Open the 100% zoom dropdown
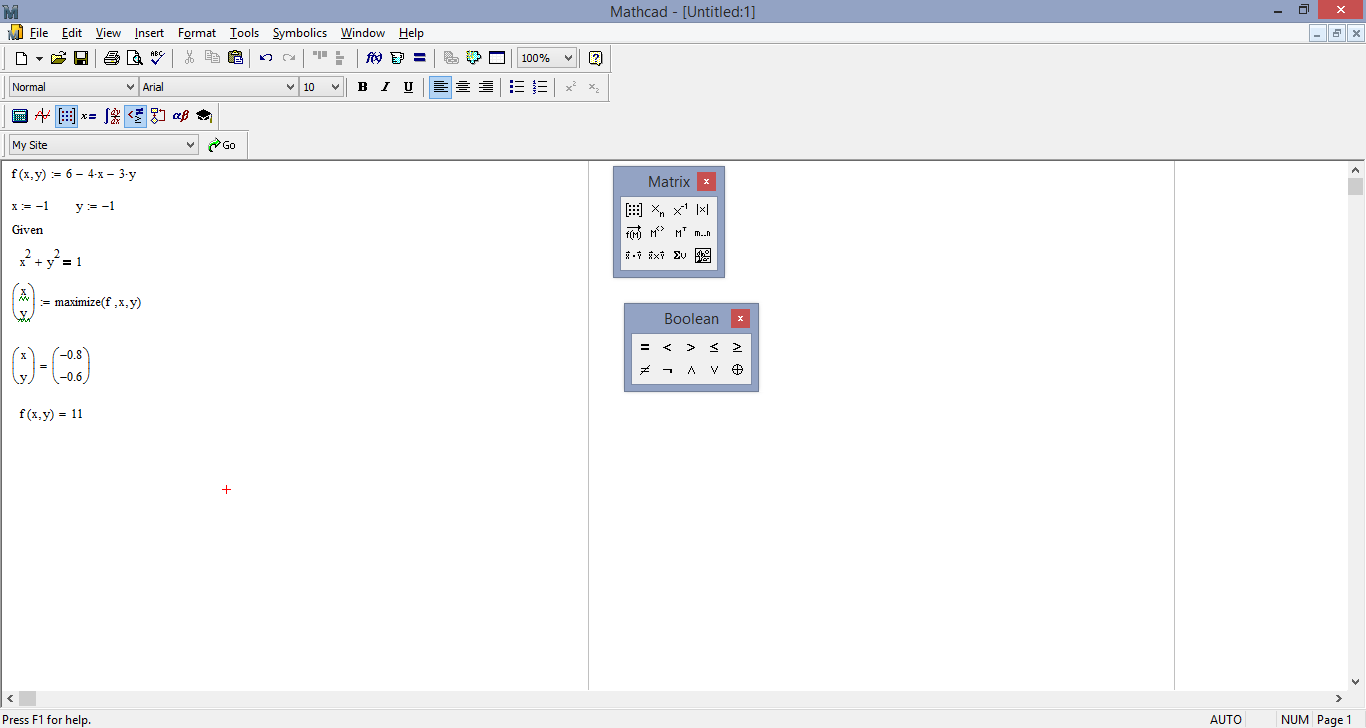The height and width of the screenshot is (728, 1366). pyautogui.click(x=568, y=58)
